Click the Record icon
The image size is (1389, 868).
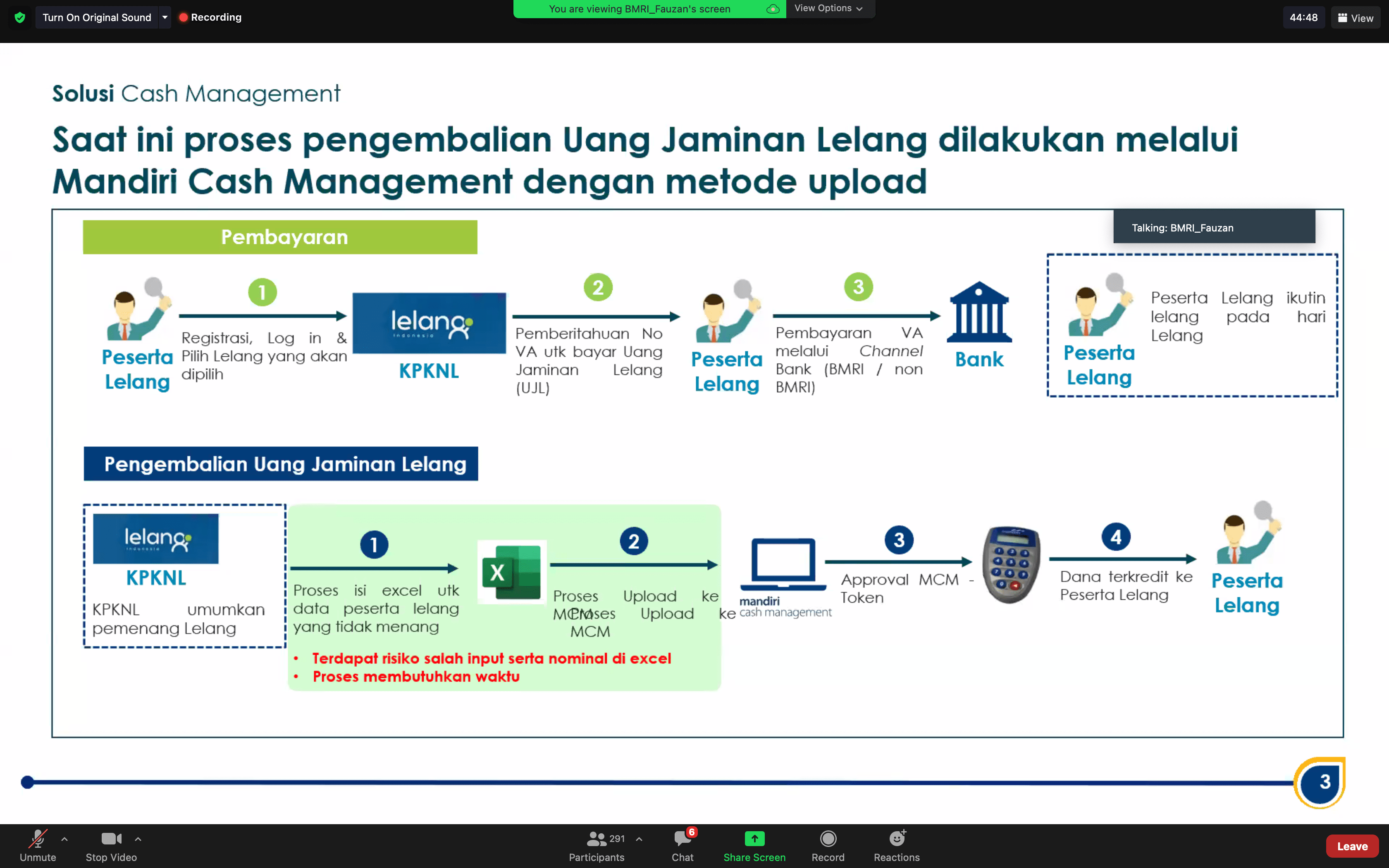click(x=828, y=839)
